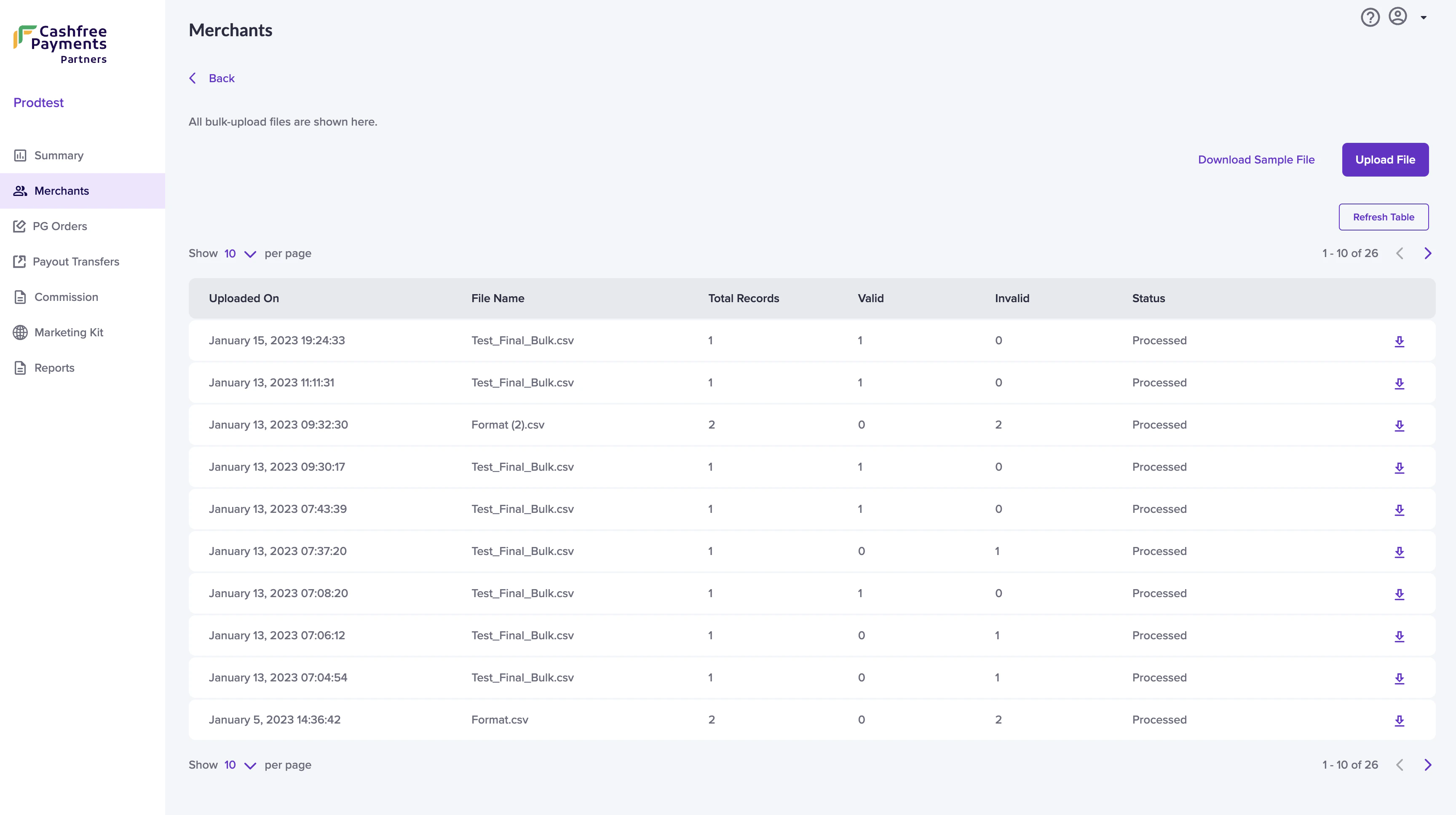Screen dimensions: 1456x815
Task: Download the Format (2).csv upload result
Action: [x=1399, y=426]
